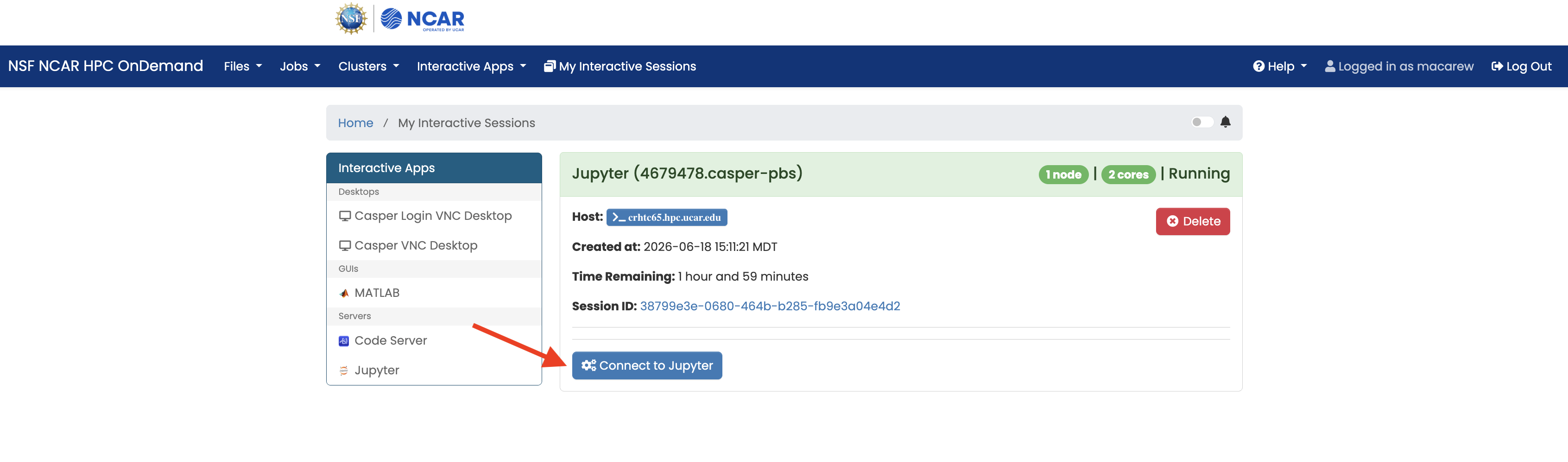Click the Help question mark icon
Image resolution: width=1568 pixels, height=462 pixels.
[x=1258, y=66]
